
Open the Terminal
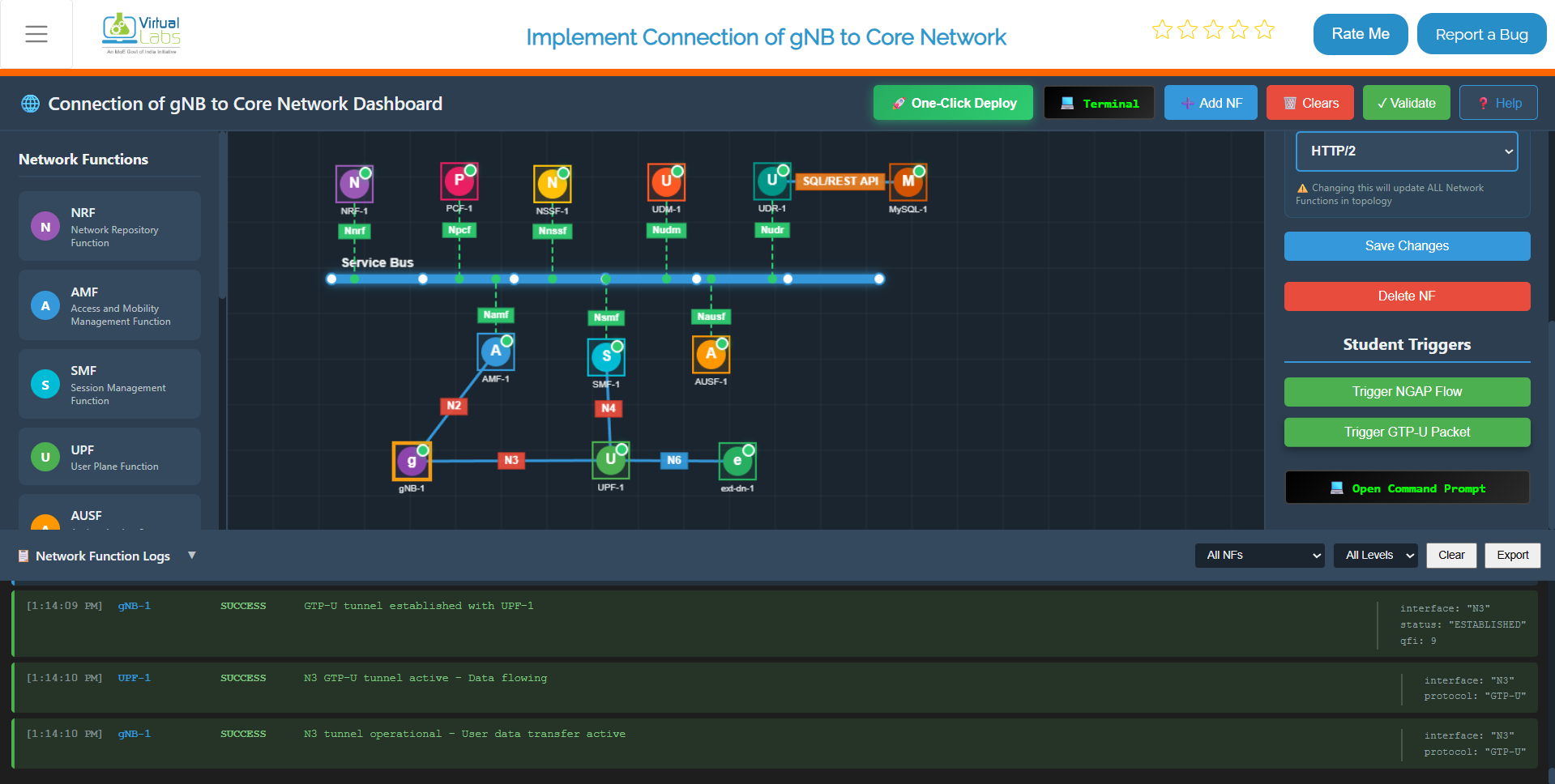(x=1099, y=103)
